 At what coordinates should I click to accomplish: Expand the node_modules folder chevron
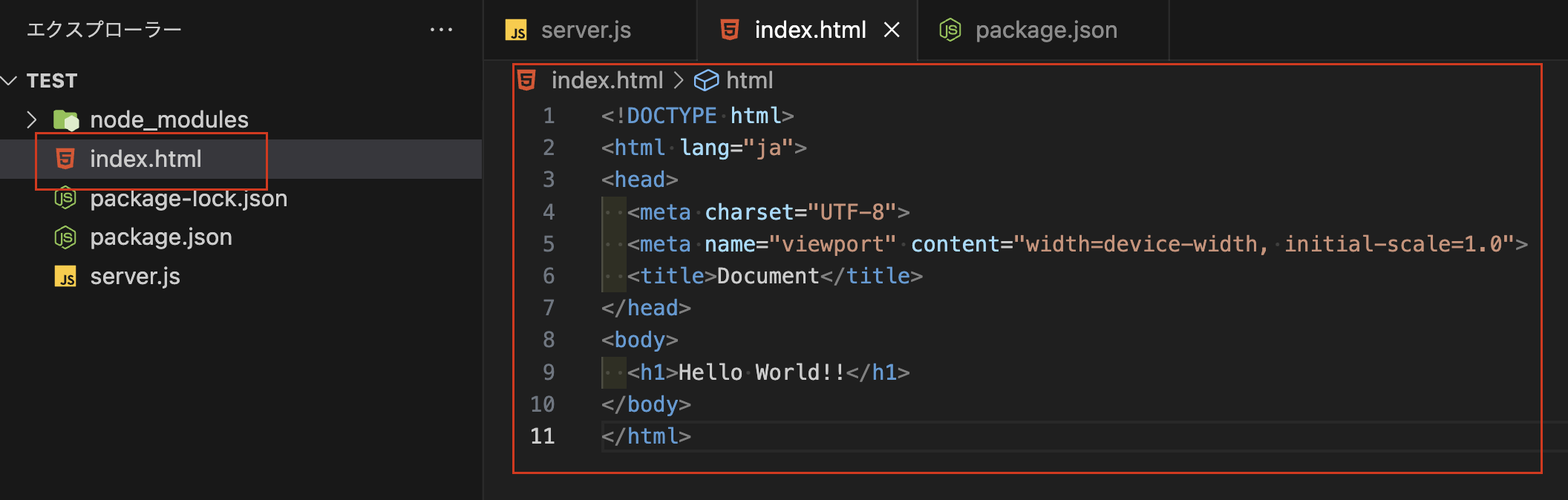(x=31, y=119)
